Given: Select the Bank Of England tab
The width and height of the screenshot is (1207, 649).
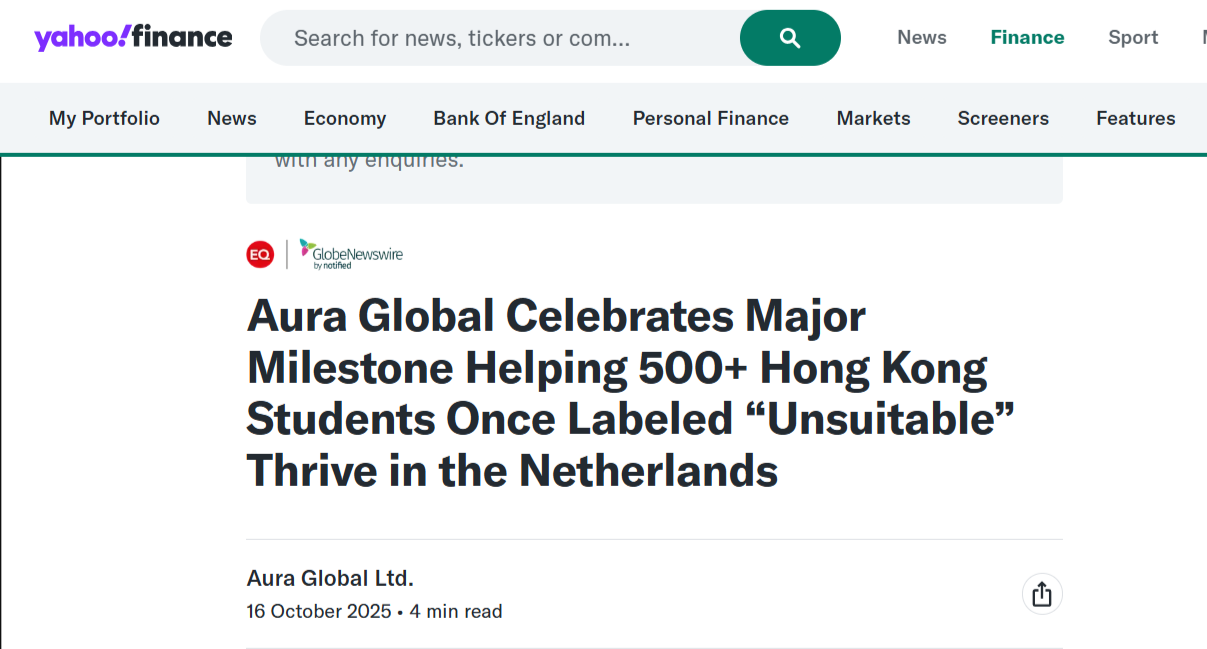Looking at the screenshot, I should pyautogui.click(x=509, y=118).
